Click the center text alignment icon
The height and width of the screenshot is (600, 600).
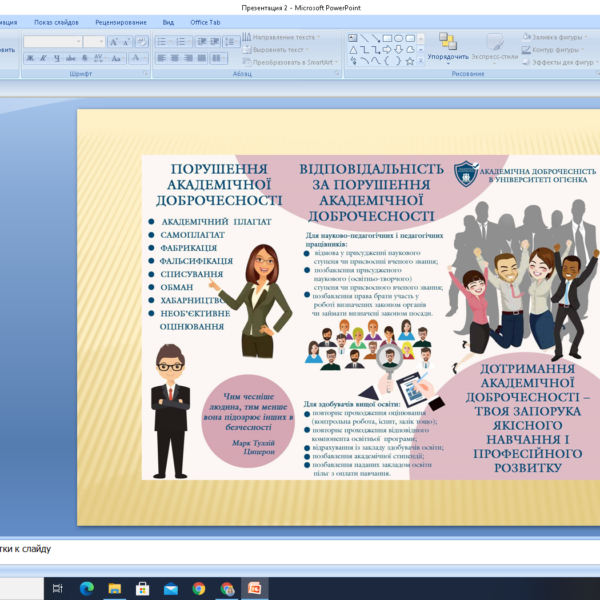[174, 58]
